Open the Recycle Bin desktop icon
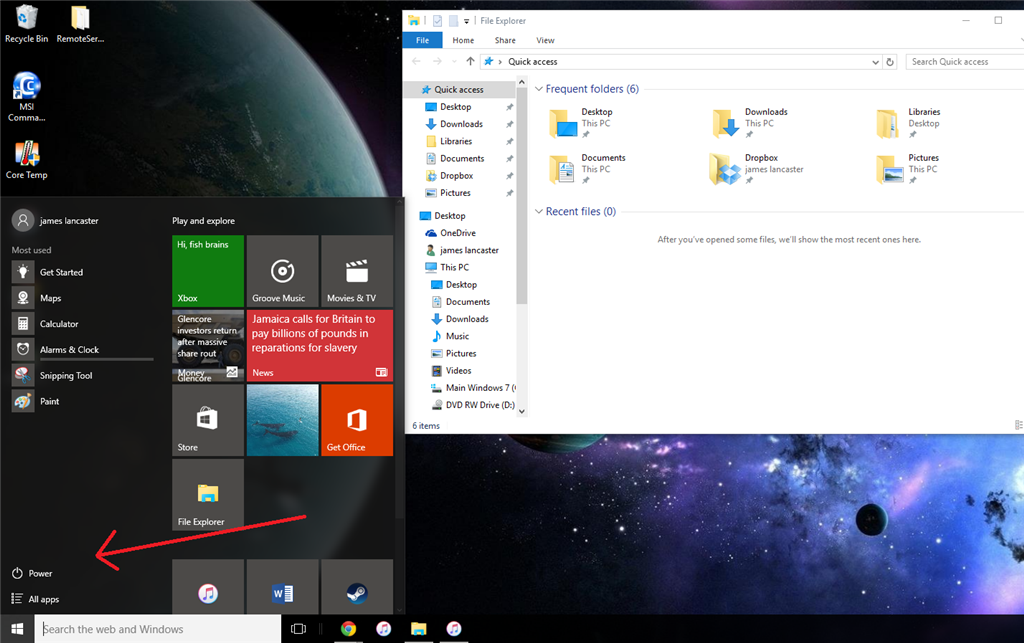1024x643 pixels. coord(26,24)
